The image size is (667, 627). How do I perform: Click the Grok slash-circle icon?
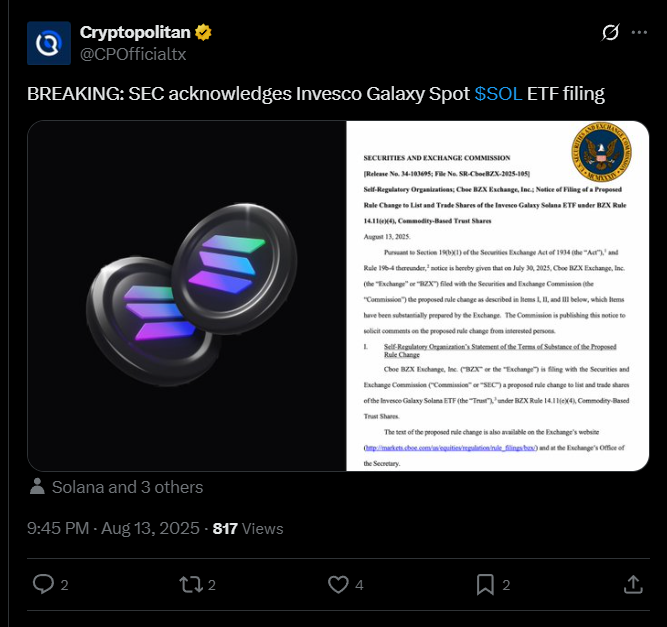coord(610,32)
